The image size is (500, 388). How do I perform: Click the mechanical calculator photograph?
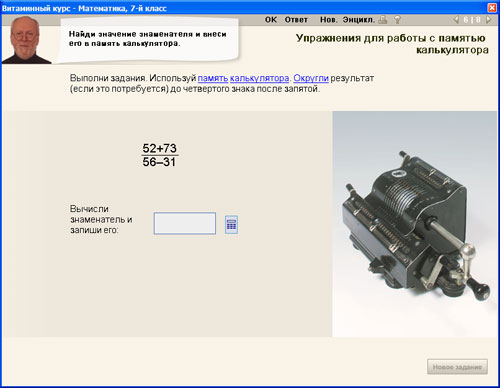(x=415, y=224)
